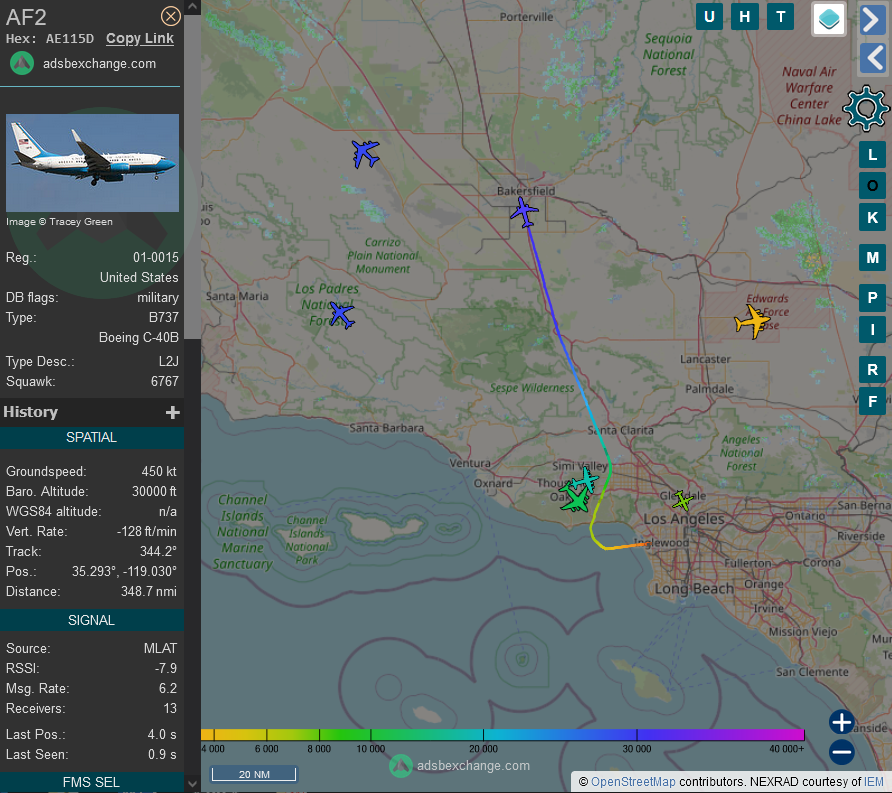Click the Vert. Rate value -128 ft/min
The height and width of the screenshot is (793, 892).
[x=146, y=531]
